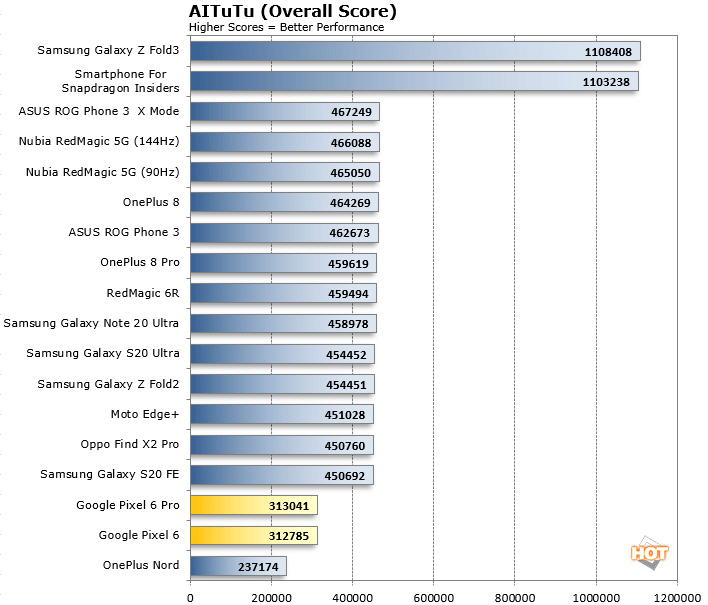Image resolution: width=708 pixels, height=605 pixels.
Task: Click the 466088 score value
Action: pos(351,143)
